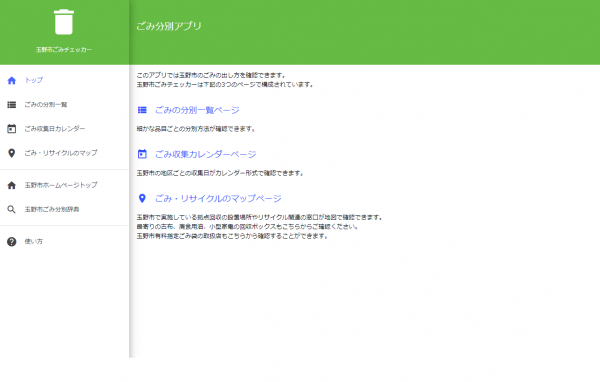Click the calendar icon beside ごみ収集日カレンダー
This screenshot has height=382, width=600.
(x=12, y=129)
